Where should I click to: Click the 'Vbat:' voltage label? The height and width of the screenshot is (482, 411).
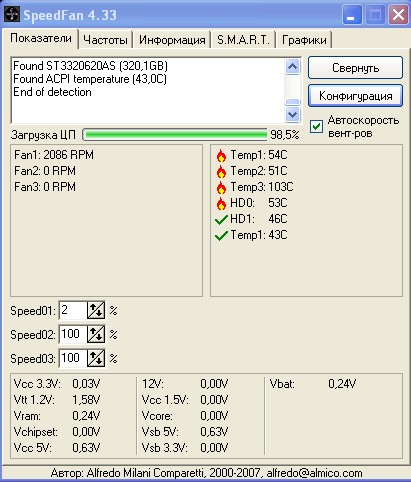(282, 384)
